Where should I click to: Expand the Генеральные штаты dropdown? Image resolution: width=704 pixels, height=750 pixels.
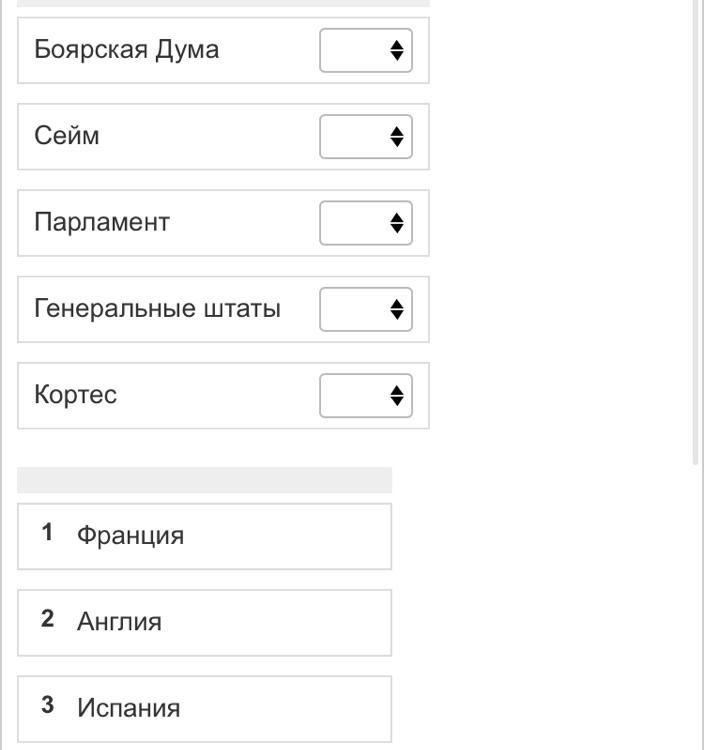click(x=366, y=309)
